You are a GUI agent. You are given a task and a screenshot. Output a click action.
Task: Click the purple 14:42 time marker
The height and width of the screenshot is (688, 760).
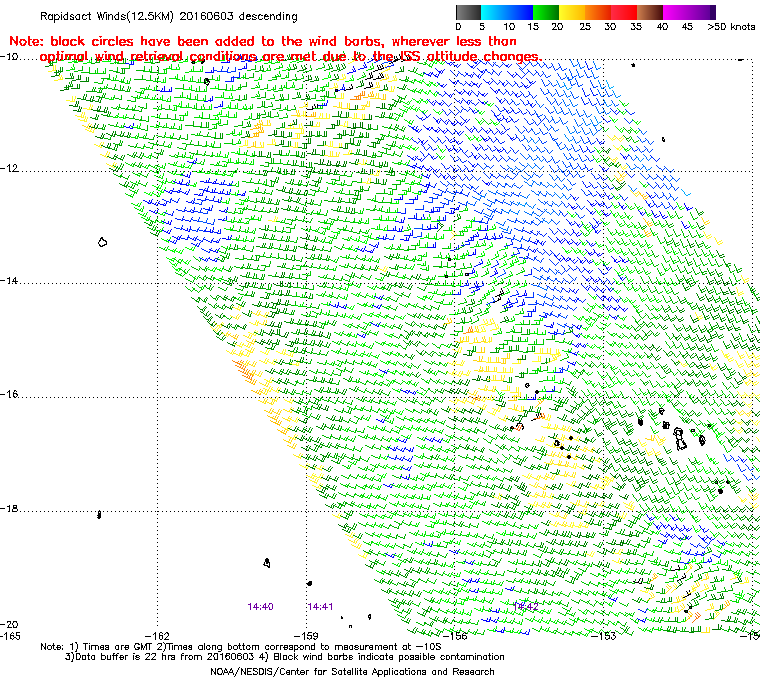pyautogui.click(x=526, y=607)
